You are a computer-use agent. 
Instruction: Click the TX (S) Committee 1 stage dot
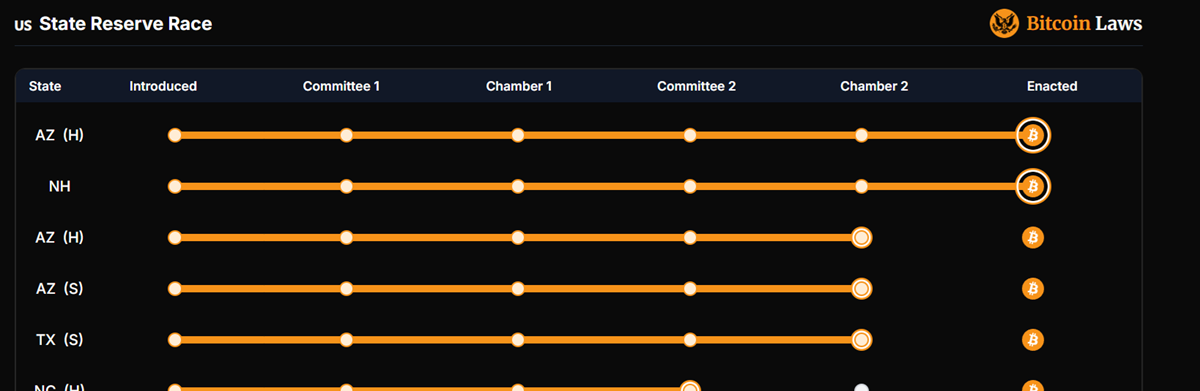tap(346, 340)
